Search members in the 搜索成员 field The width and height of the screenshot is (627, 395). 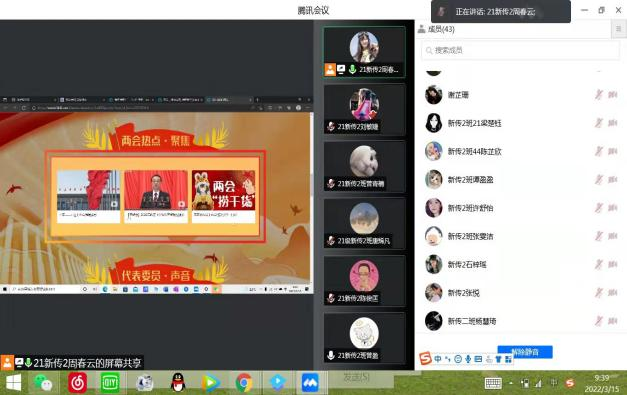coord(520,50)
